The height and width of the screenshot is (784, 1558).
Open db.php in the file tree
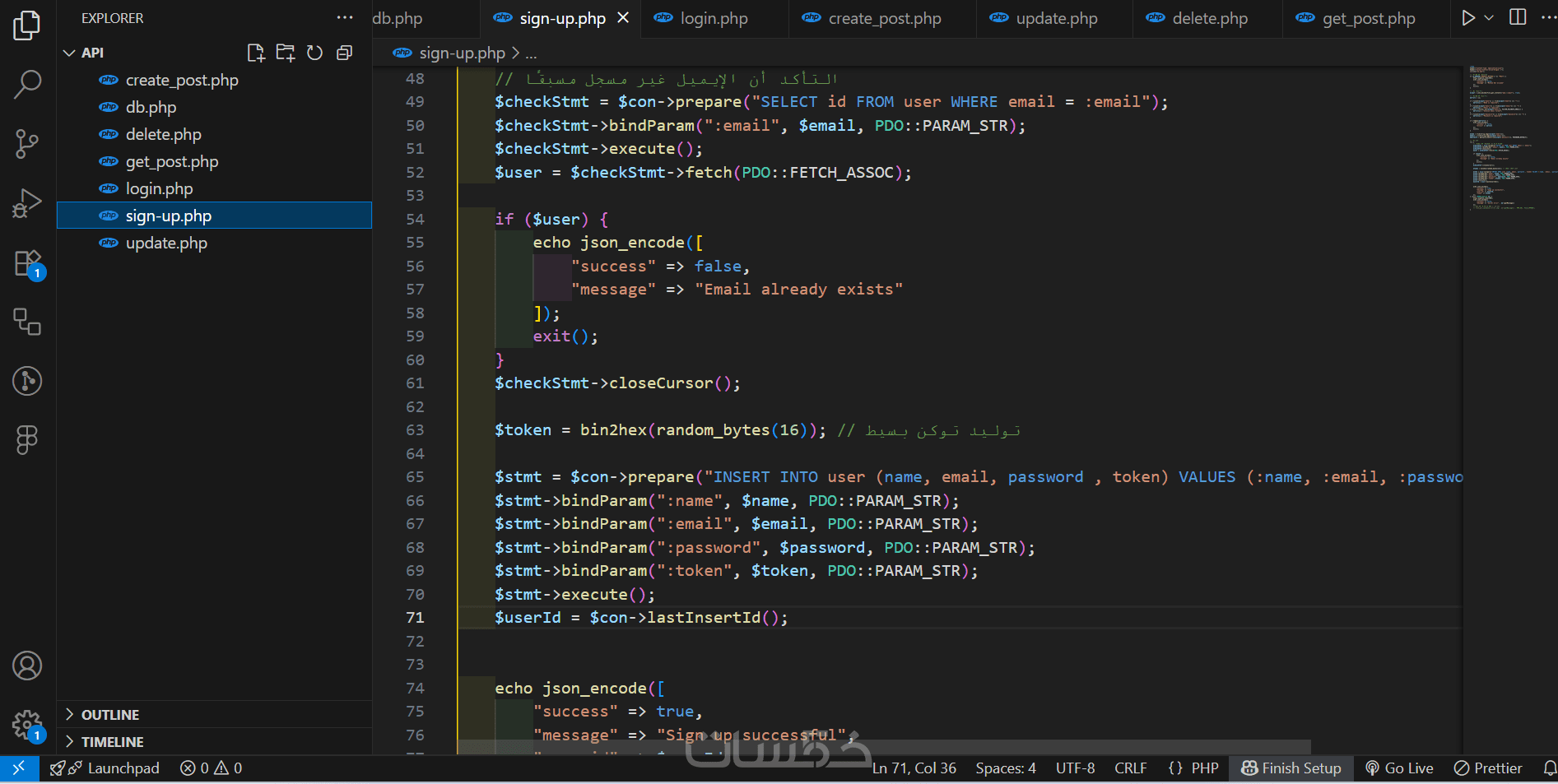coord(214,107)
